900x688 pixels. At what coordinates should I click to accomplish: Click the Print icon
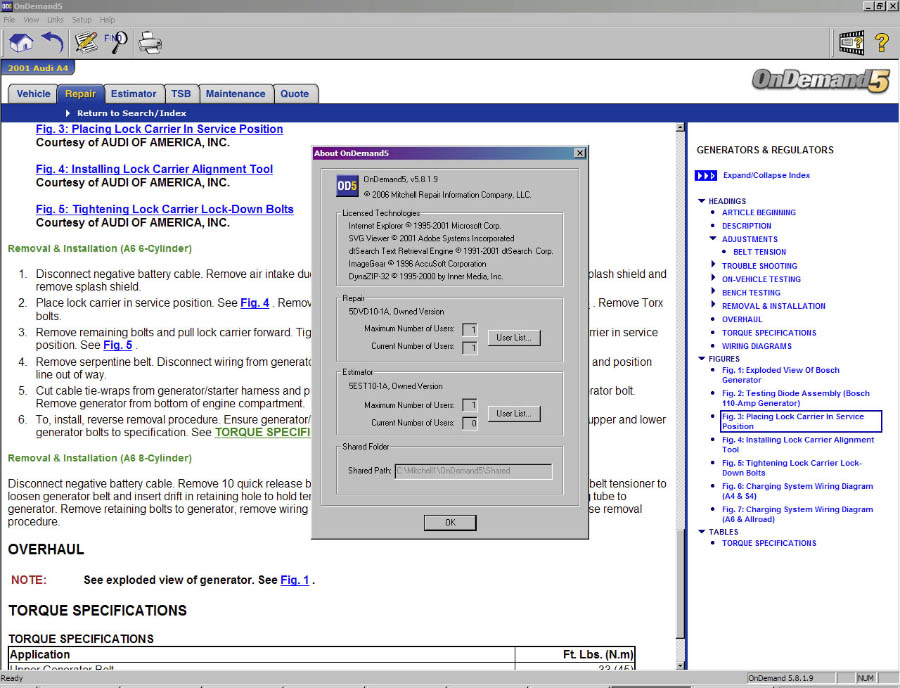(150, 43)
